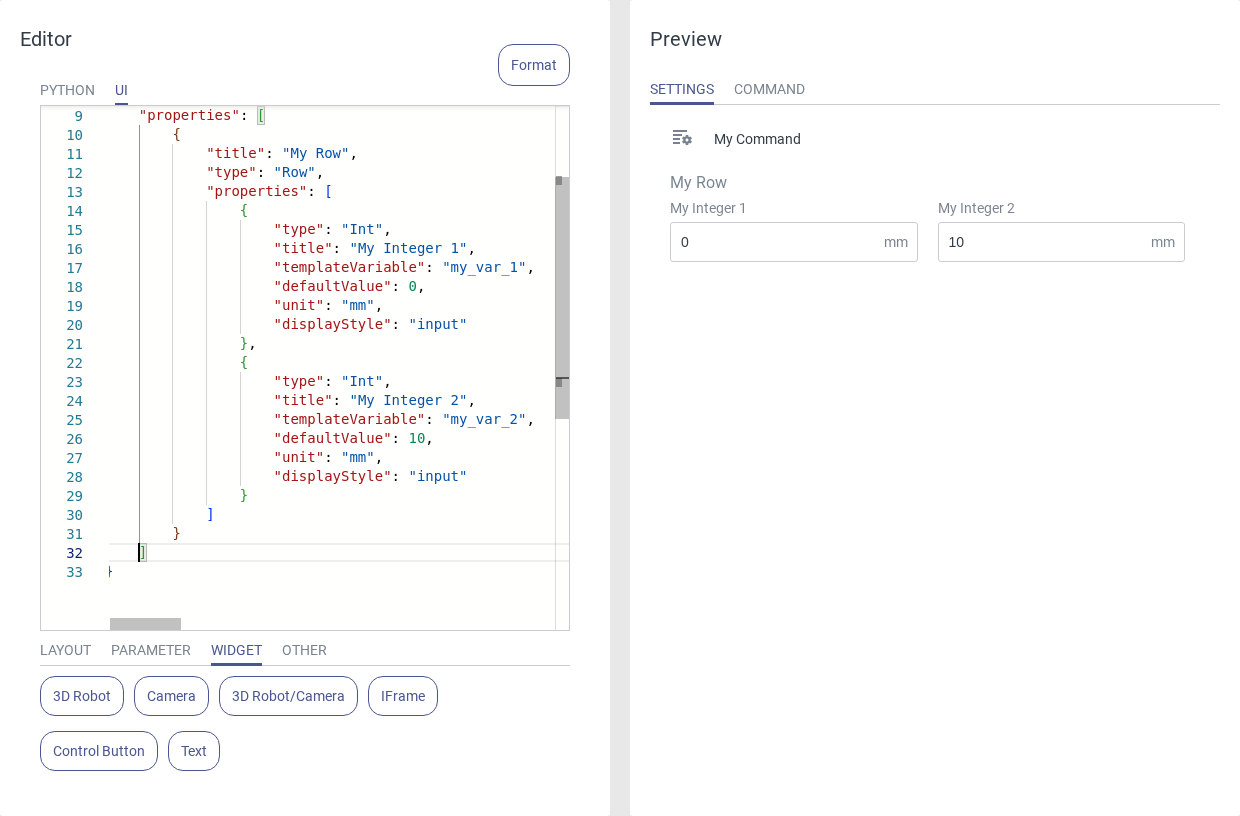Insert the IFrame widget

403,696
